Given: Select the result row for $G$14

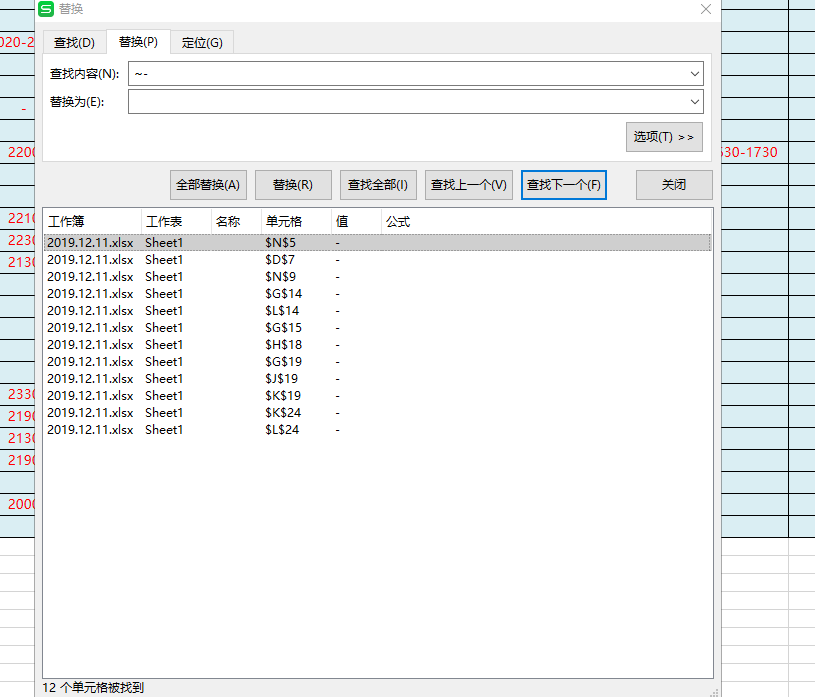Looking at the screenshot, I should pos(378,294).
